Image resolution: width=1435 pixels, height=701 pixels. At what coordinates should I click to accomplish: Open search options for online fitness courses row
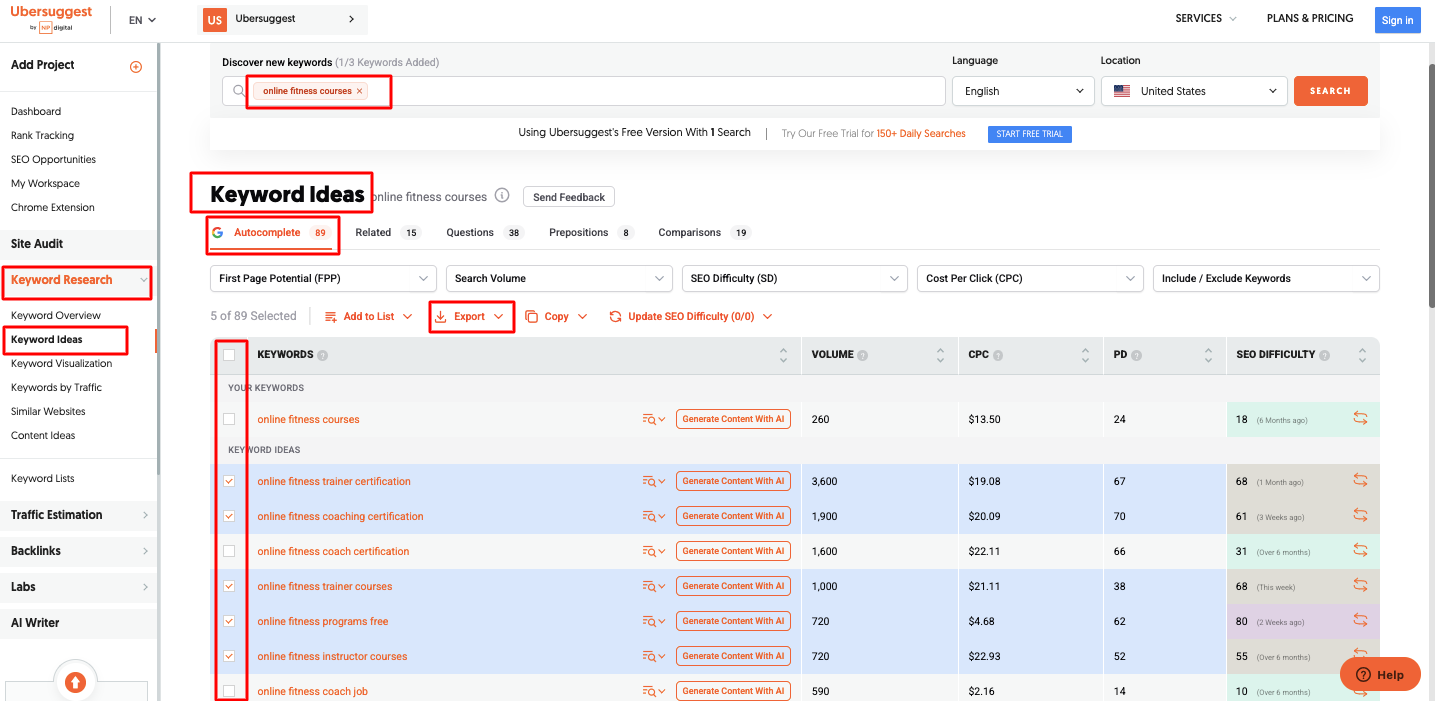pos(654,420)
